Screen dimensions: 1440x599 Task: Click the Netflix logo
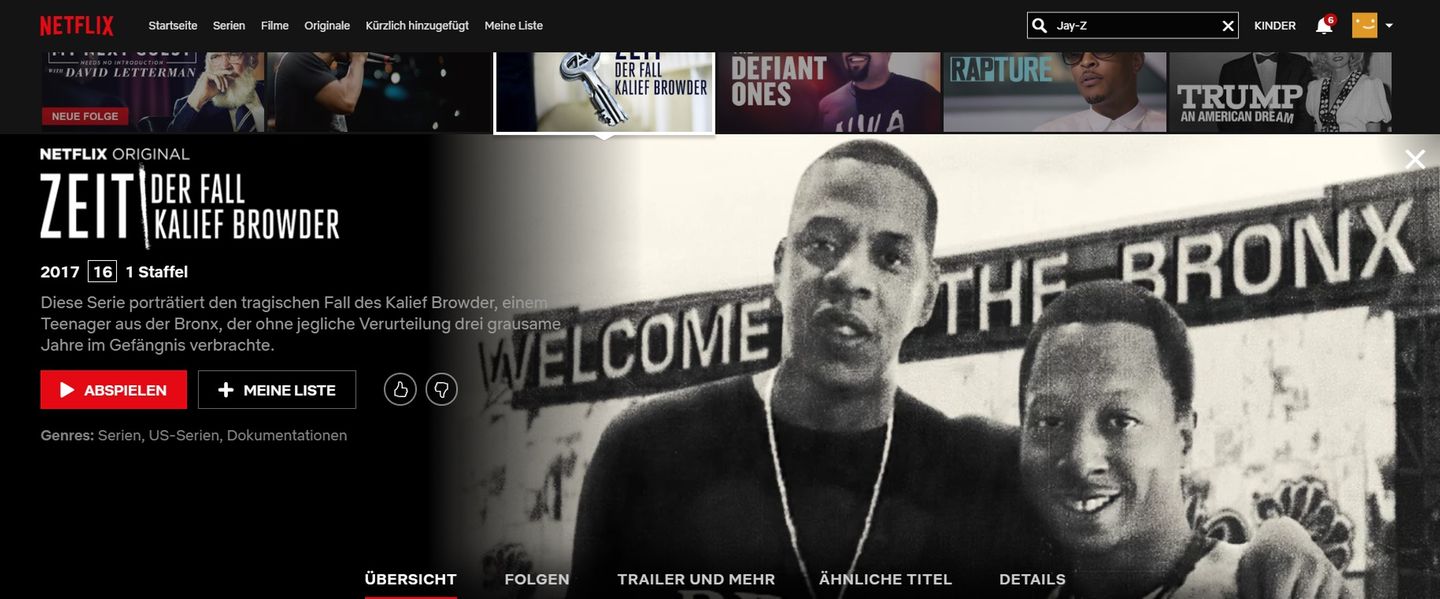[77, 25]
